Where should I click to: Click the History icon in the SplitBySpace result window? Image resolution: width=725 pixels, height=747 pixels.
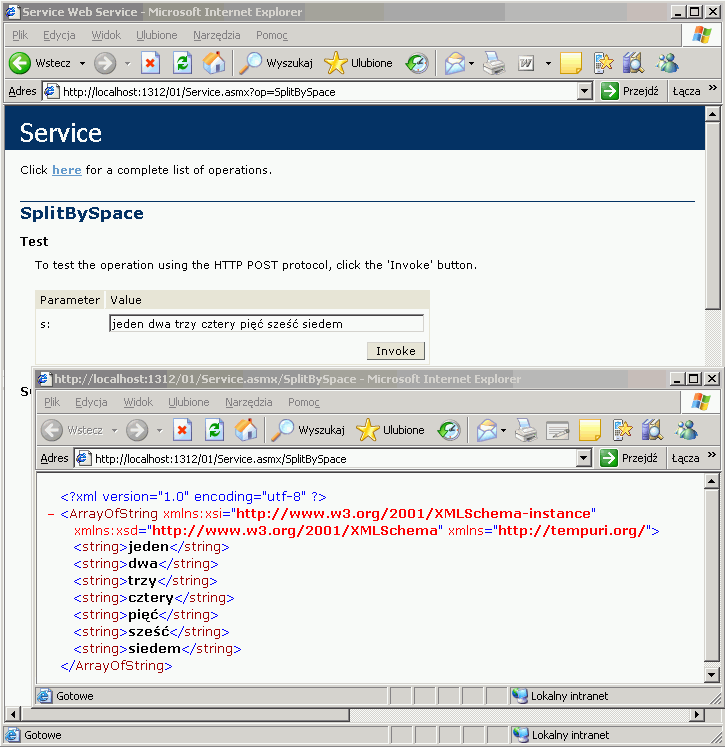[x=449, y=430]
